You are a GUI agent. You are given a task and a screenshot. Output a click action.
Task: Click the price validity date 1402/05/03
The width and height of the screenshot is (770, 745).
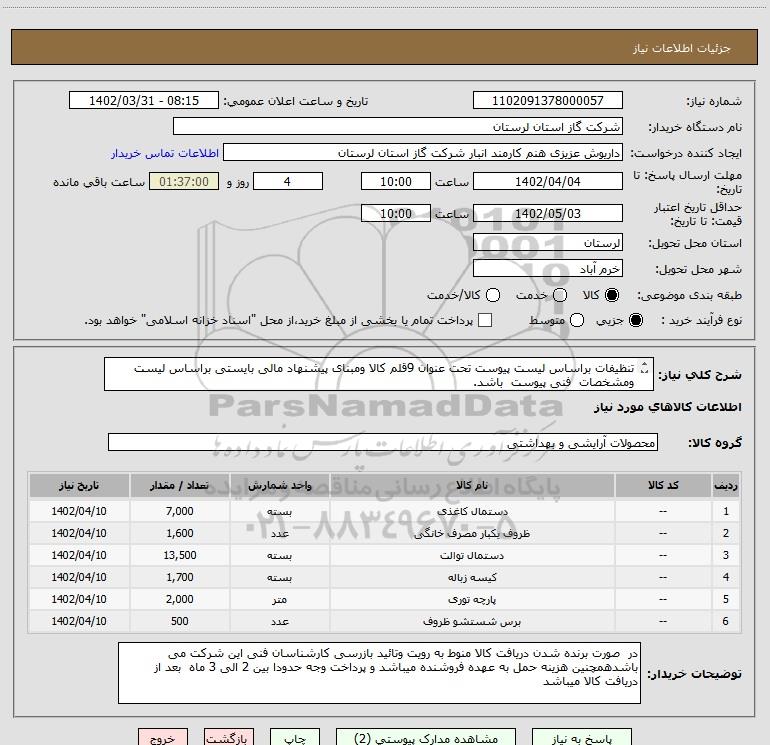pos(548,213)
